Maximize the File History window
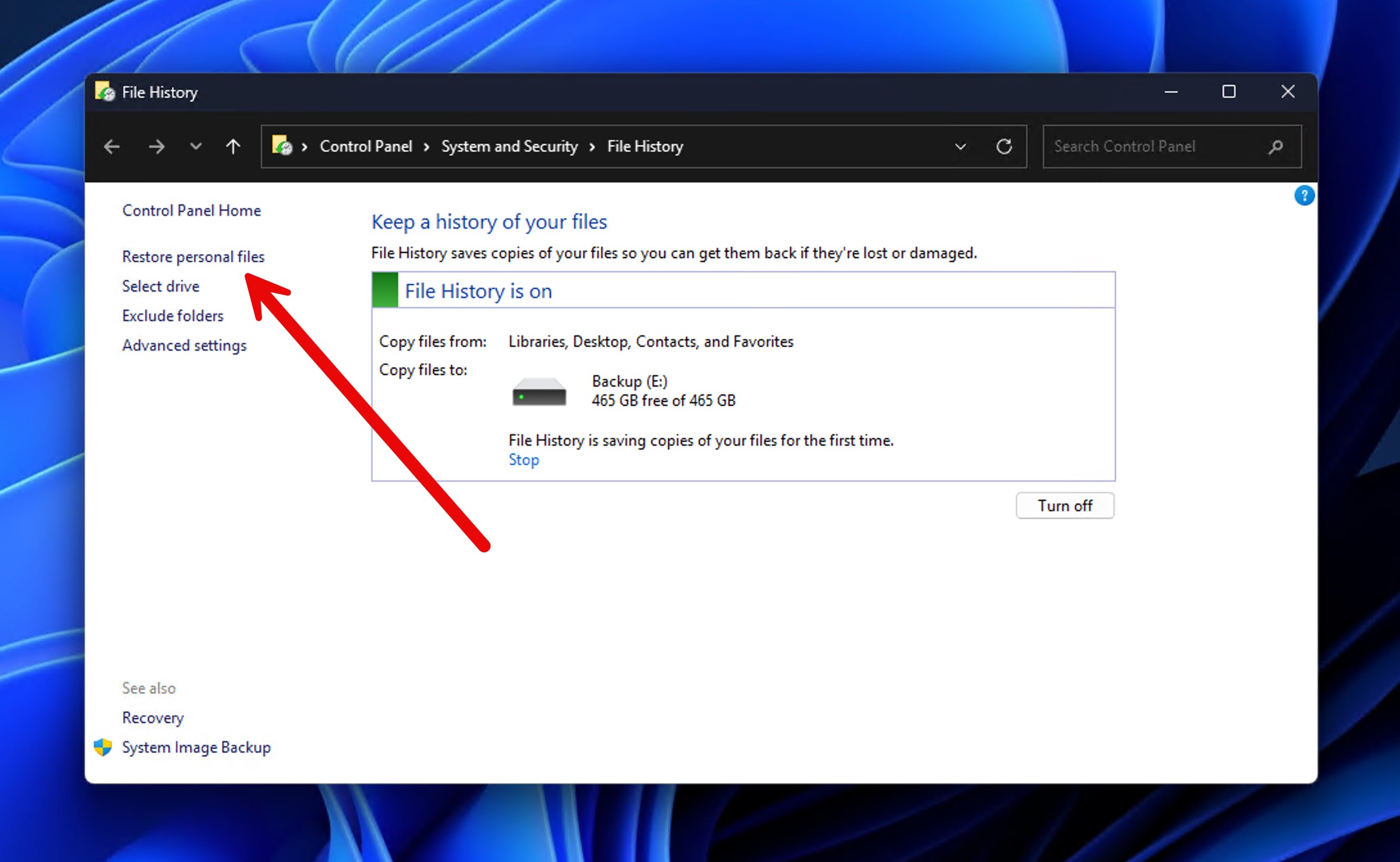 click(x=1229, y=92)
